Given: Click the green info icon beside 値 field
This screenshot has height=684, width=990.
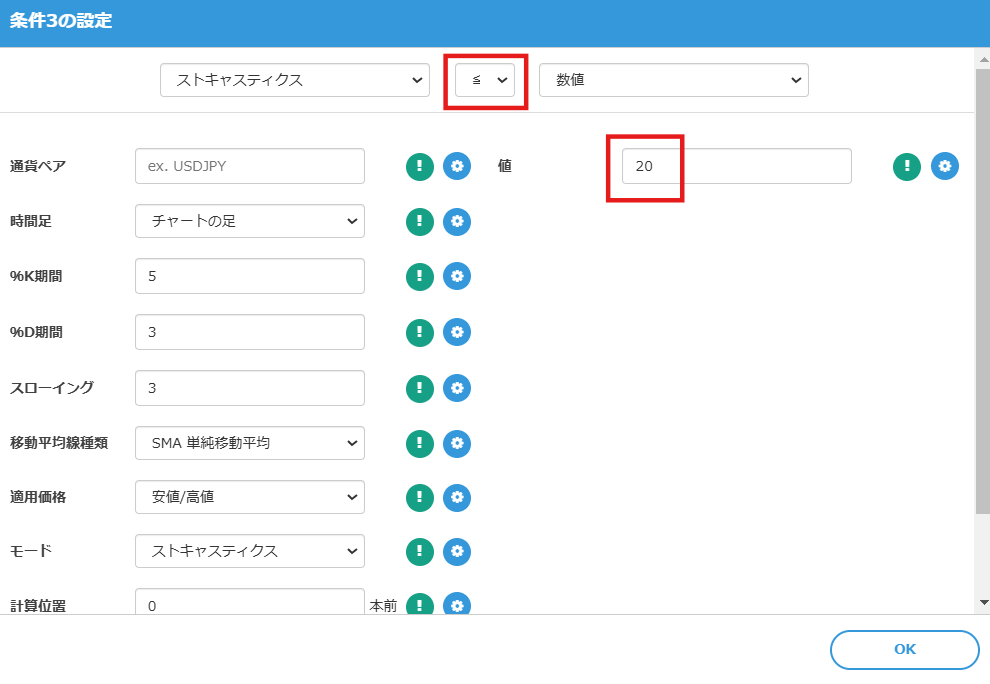Looking at the screenshot, I should point(907,166).
